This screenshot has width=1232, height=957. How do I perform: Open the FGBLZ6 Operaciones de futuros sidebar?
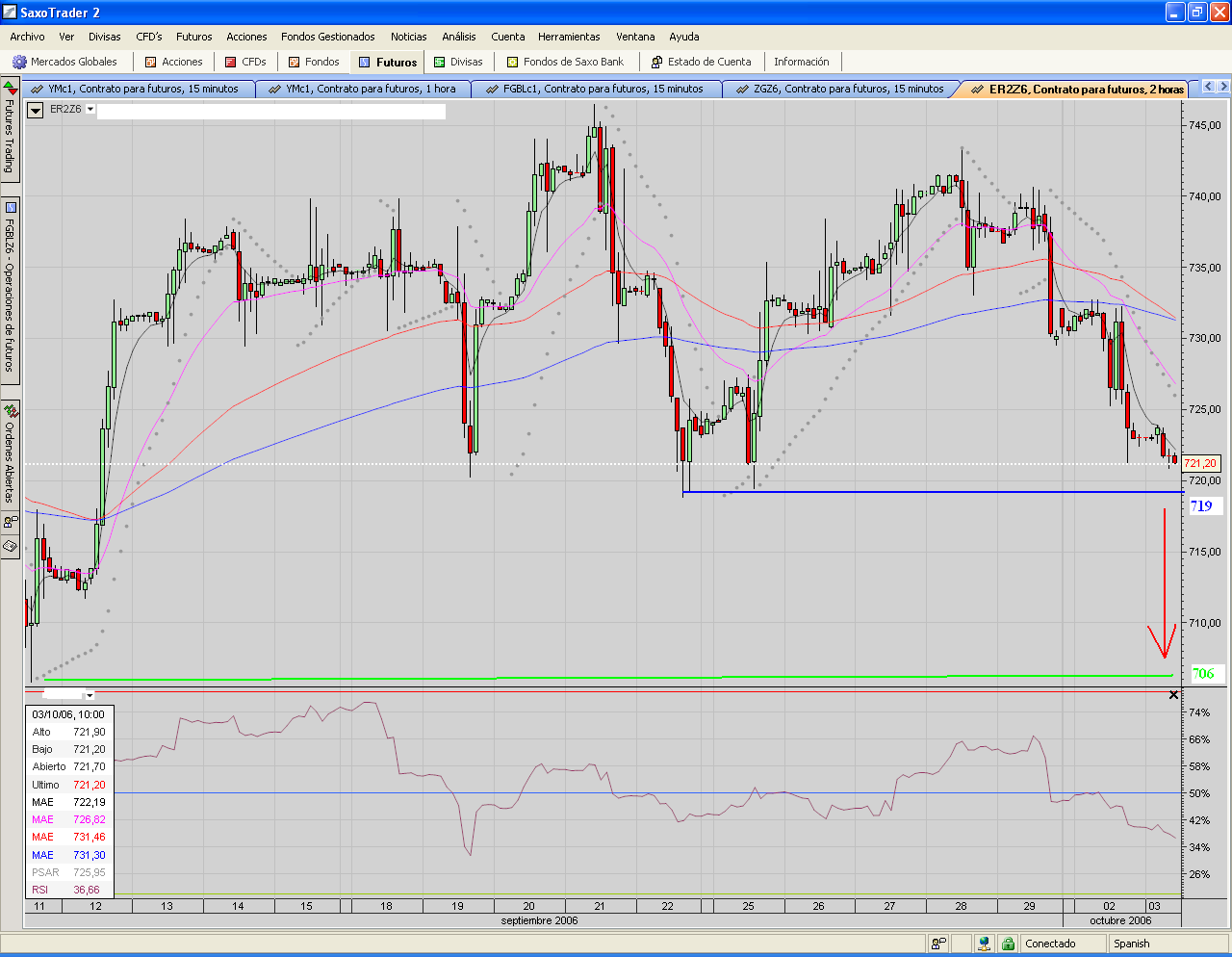pos(10,288)
